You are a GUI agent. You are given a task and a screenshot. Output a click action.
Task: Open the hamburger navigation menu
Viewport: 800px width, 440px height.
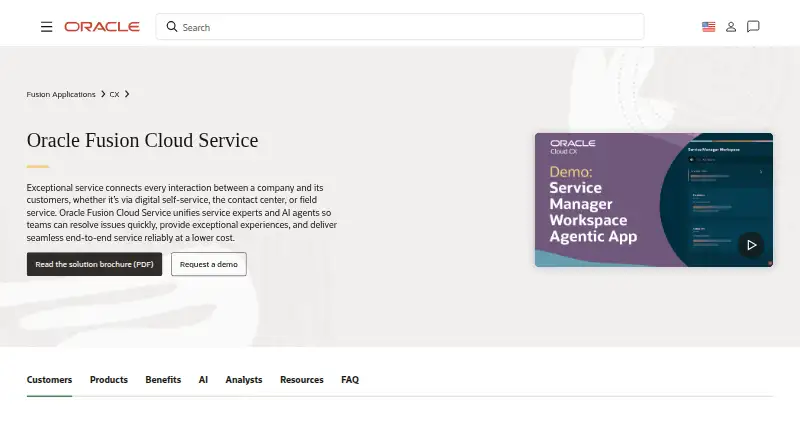46,27
